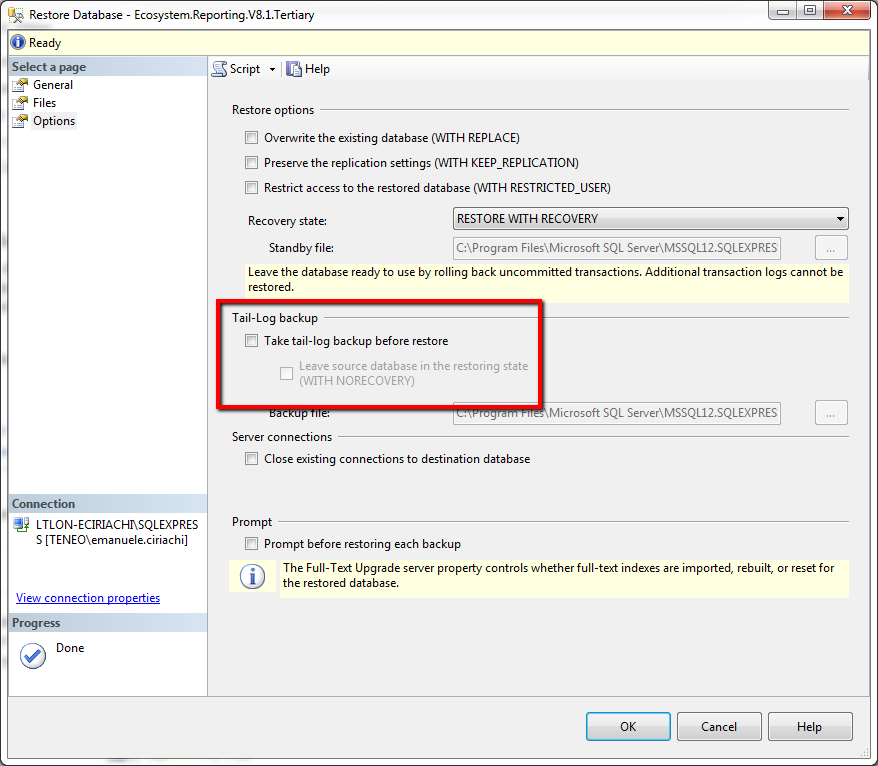Browse for the Standby file
878x766 pixels.
point(831,248)
